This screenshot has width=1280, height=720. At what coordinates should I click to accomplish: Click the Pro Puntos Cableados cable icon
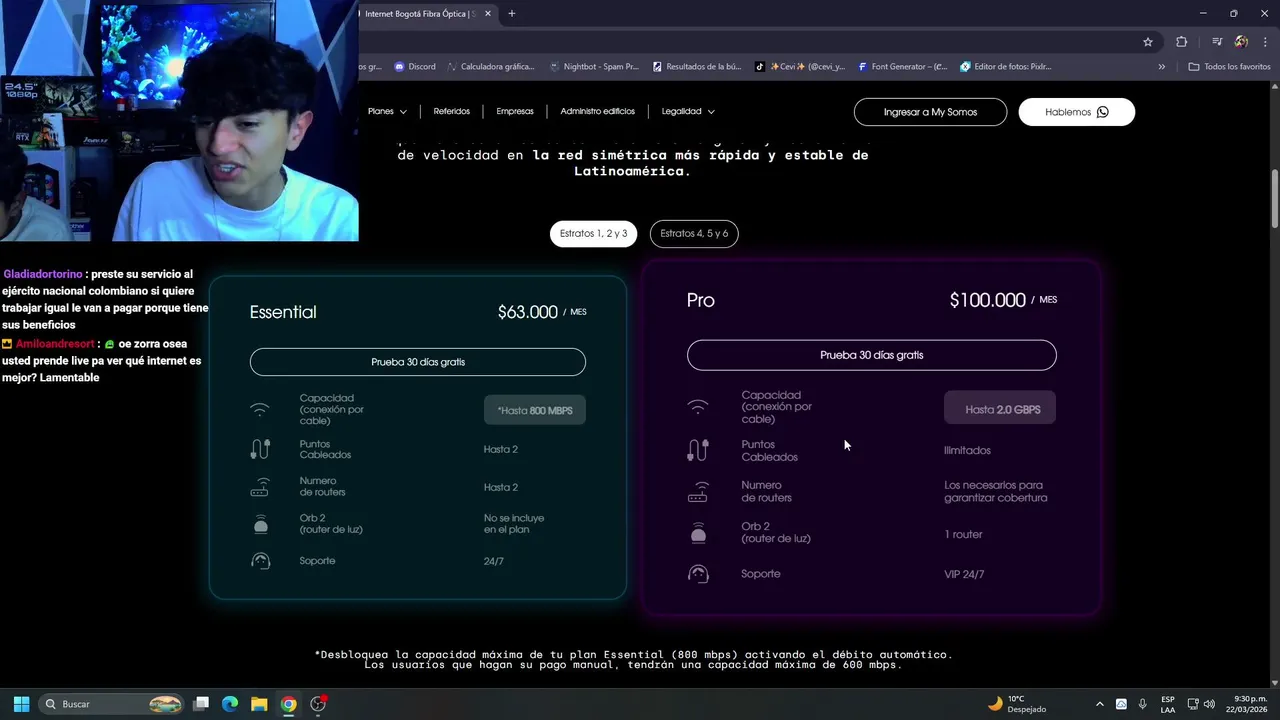698,451
